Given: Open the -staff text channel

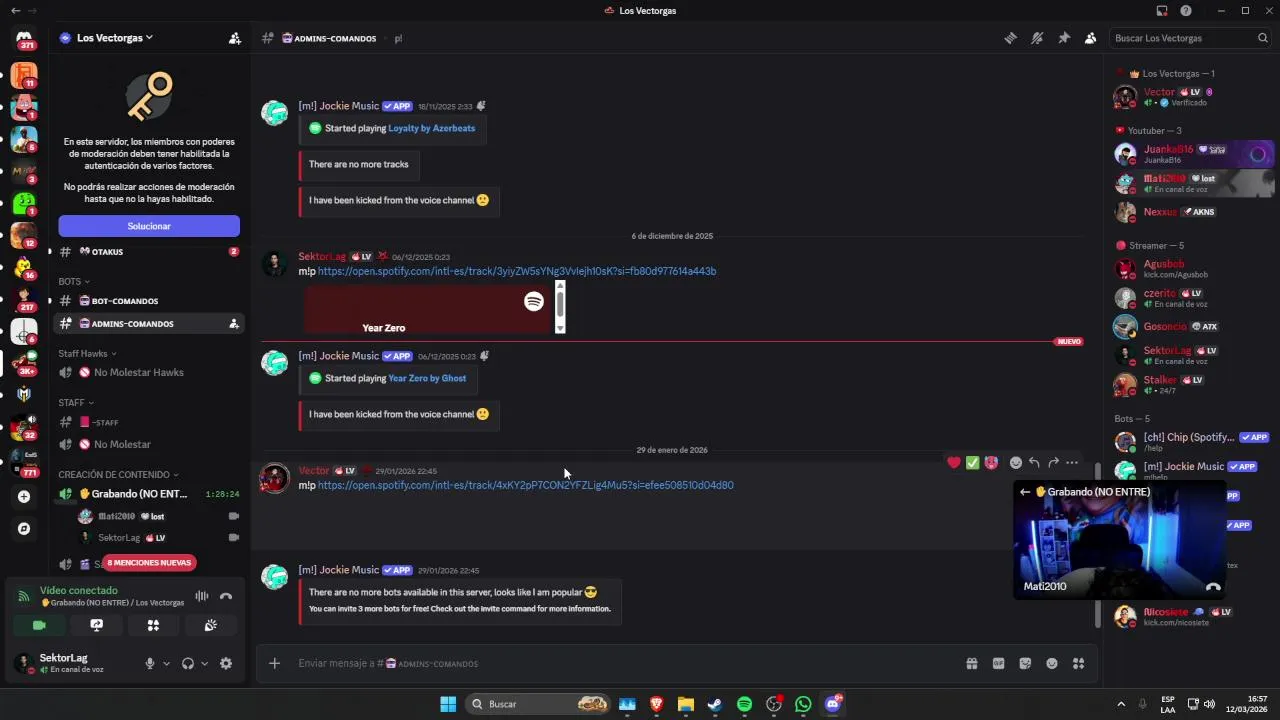Looking at the screenshot, I should 149,422.
